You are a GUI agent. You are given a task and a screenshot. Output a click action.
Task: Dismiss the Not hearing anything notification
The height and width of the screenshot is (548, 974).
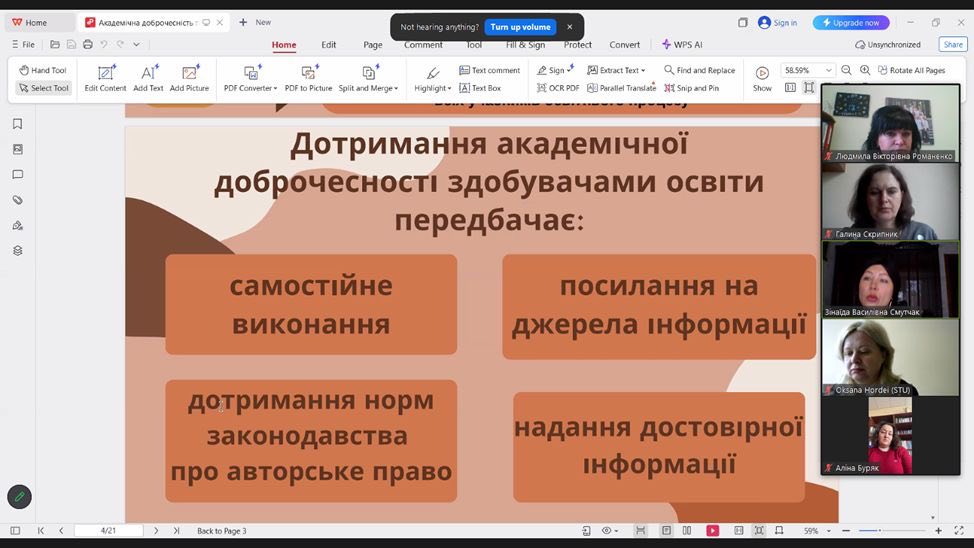570,27
